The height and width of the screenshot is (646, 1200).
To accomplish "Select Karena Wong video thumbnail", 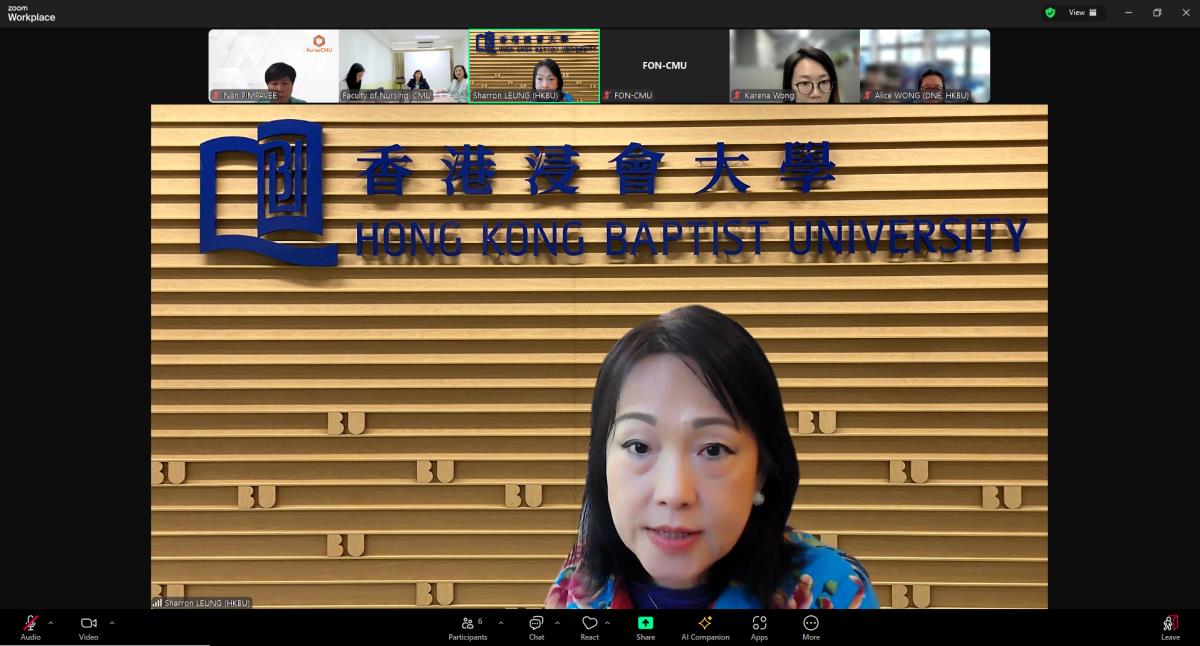I will point(795,66).
